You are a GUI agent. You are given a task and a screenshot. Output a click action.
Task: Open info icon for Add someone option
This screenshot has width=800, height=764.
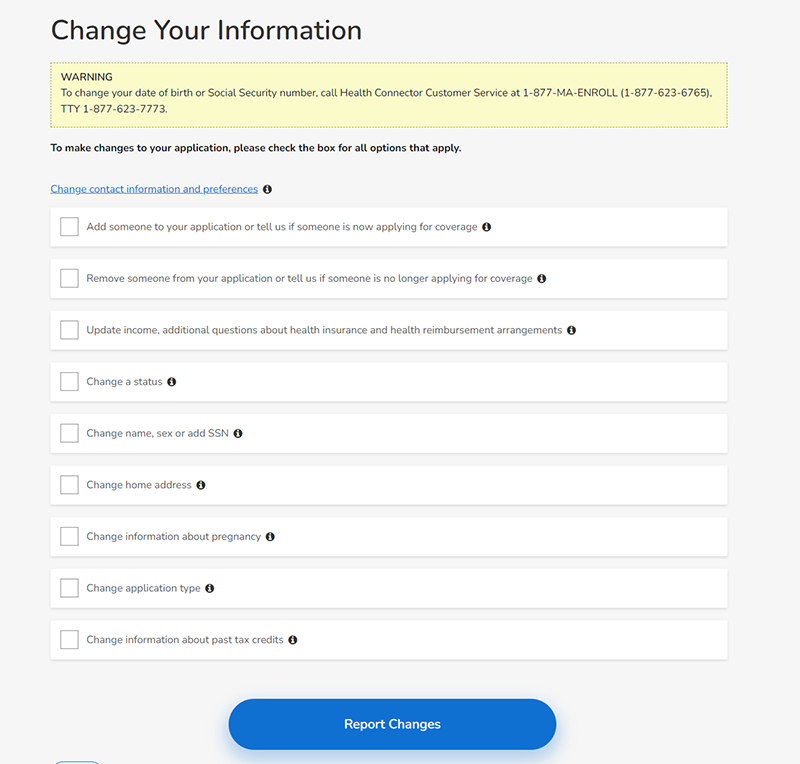(x=487, y=227)
